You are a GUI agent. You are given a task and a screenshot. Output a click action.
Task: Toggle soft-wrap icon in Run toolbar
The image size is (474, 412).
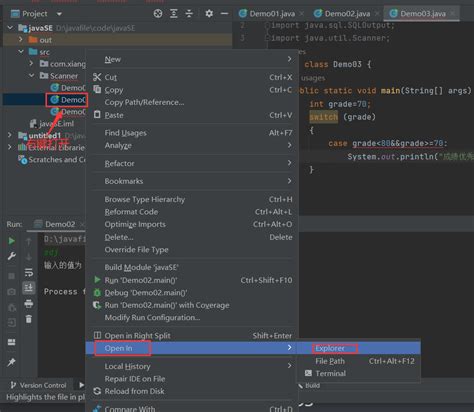[29, 273]
